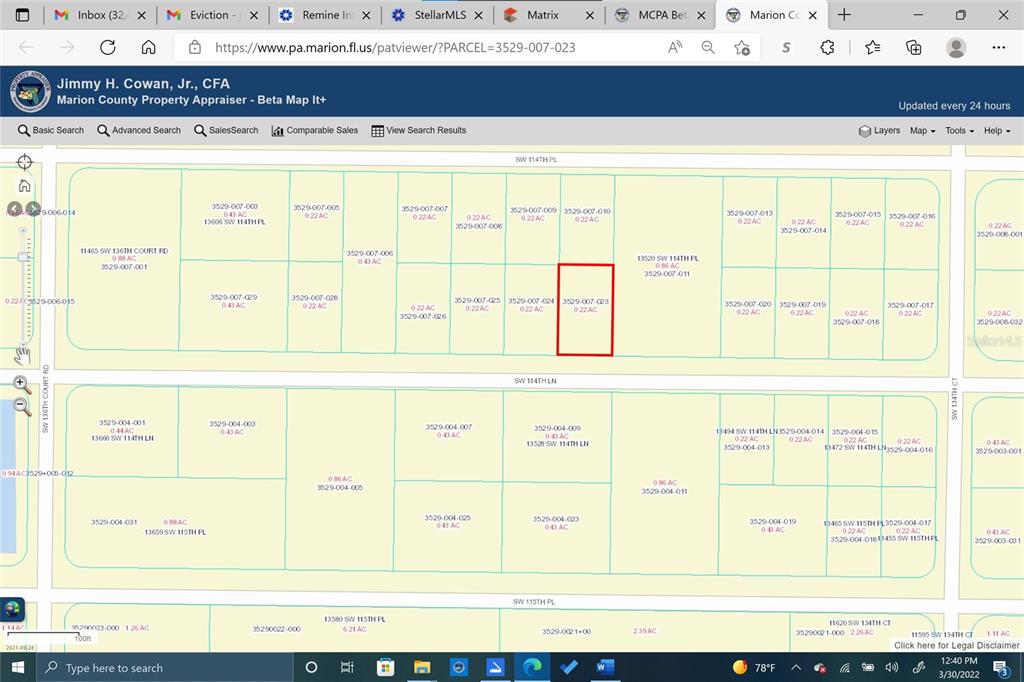1024x682 pixels.
Task: Select the zoom out magnifier tool
Action: (x=22, y=406)
